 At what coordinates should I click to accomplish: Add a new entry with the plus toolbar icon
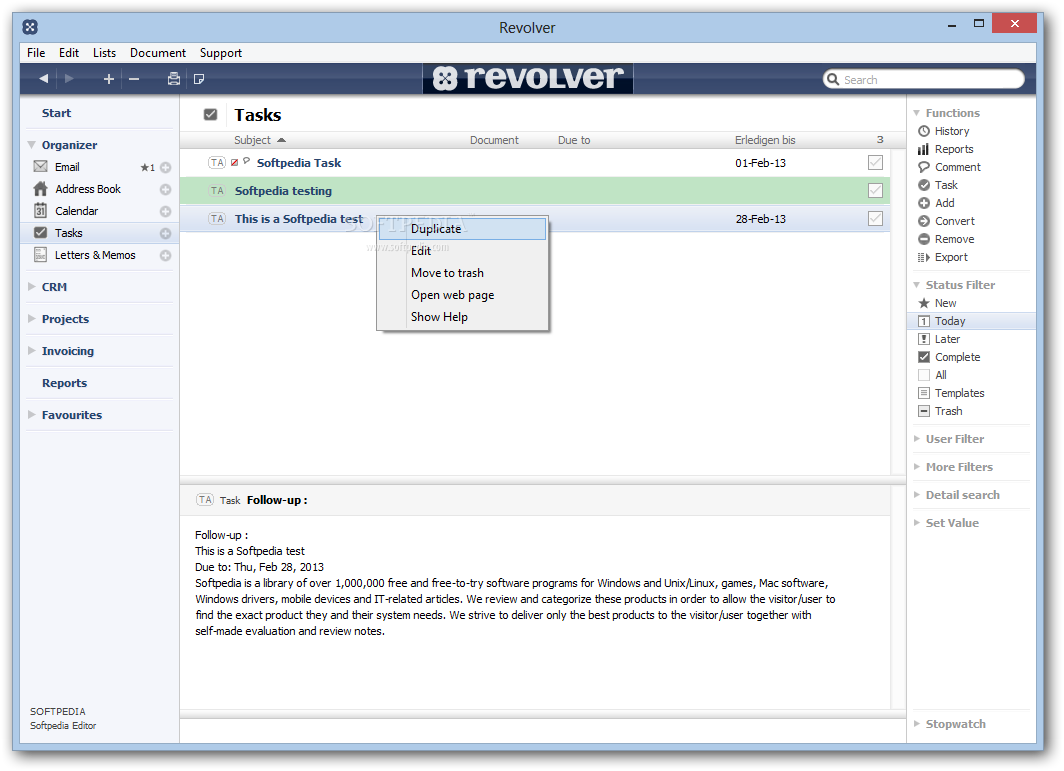(109, 79)
